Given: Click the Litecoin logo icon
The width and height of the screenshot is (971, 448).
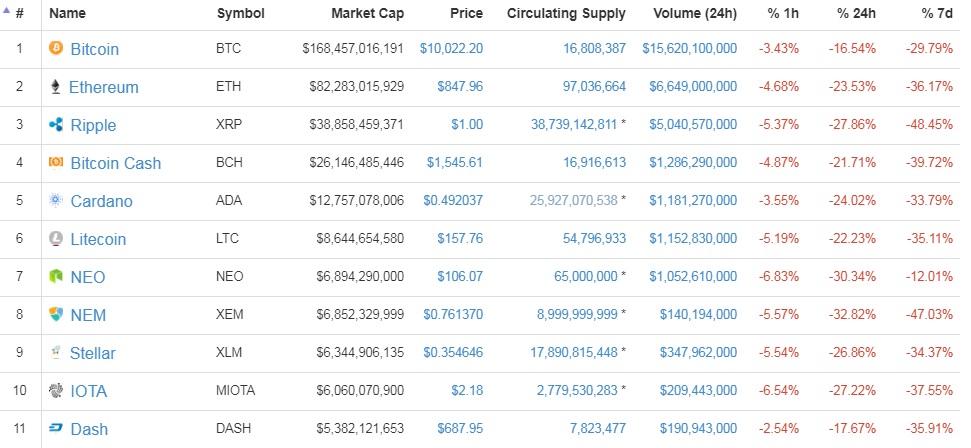Looking at the screenshot, I should [x=56, y=239].
